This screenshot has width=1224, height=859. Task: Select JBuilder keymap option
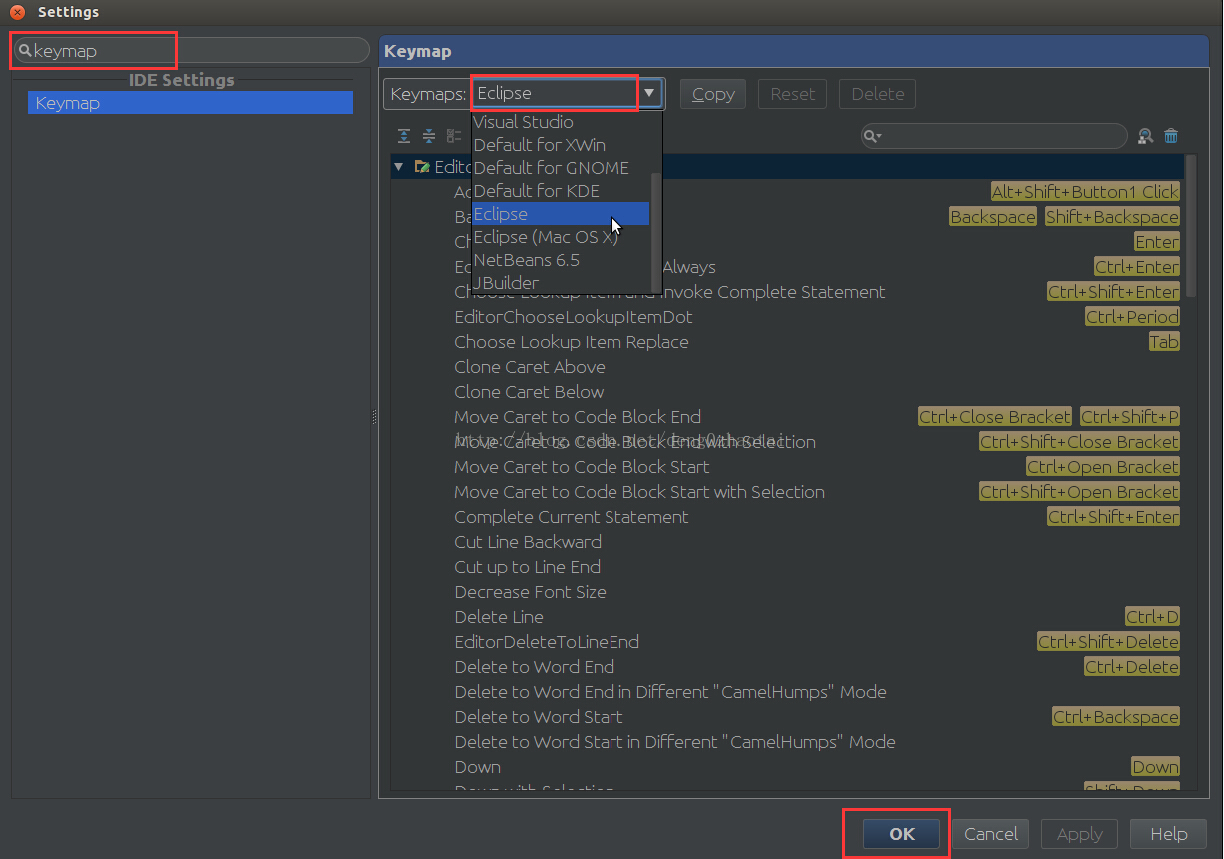pos(560,283)
